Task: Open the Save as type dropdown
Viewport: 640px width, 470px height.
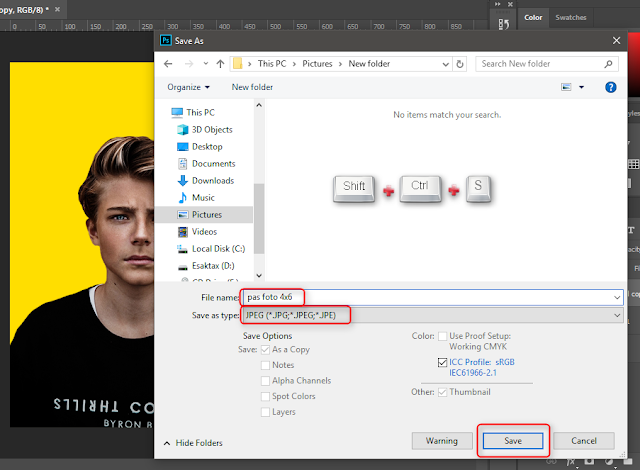Action: 617,315
